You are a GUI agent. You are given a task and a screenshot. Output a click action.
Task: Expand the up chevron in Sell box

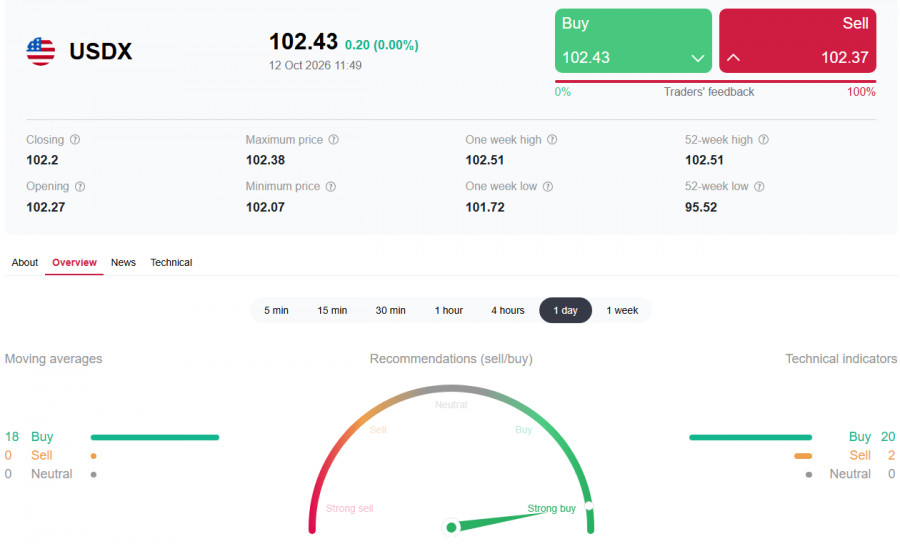point(734,57)
